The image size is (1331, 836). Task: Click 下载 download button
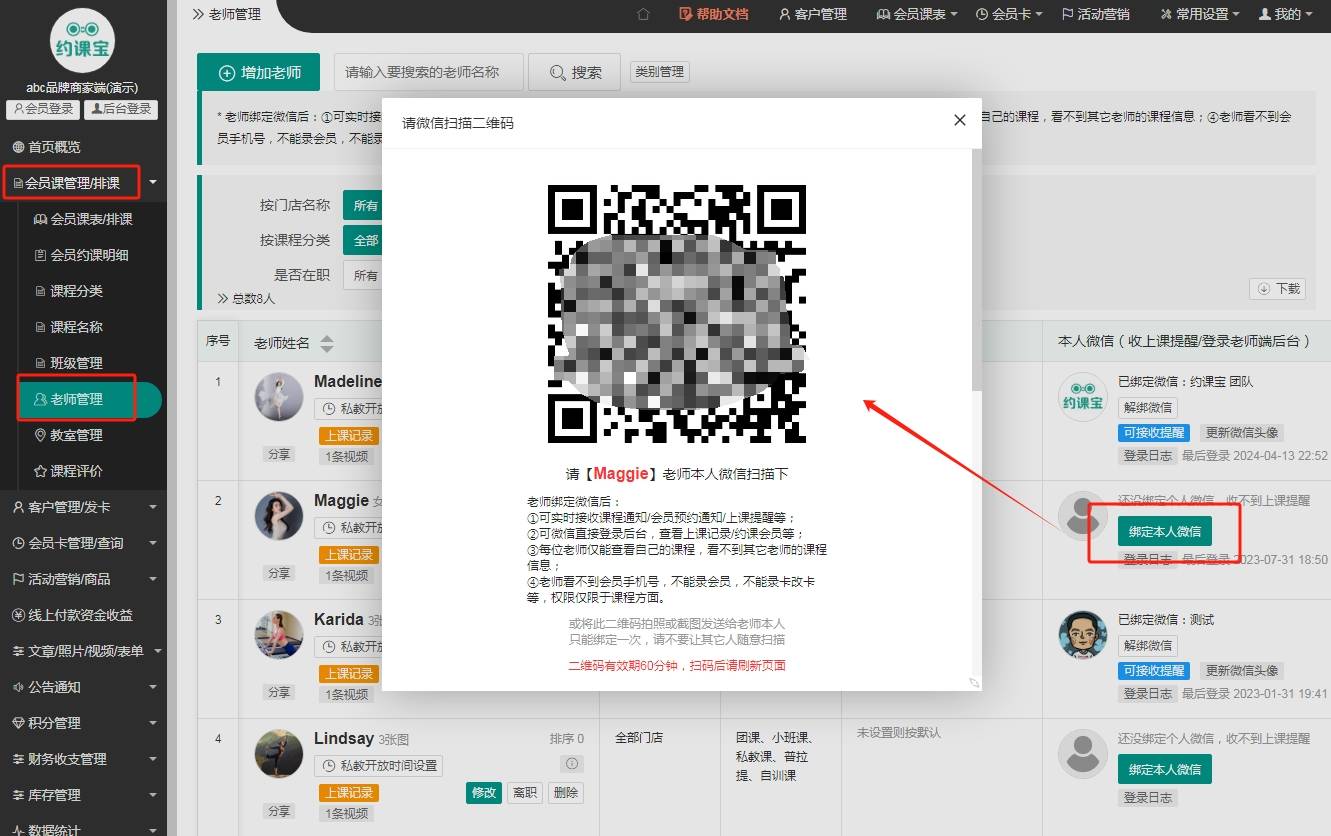1278,288
